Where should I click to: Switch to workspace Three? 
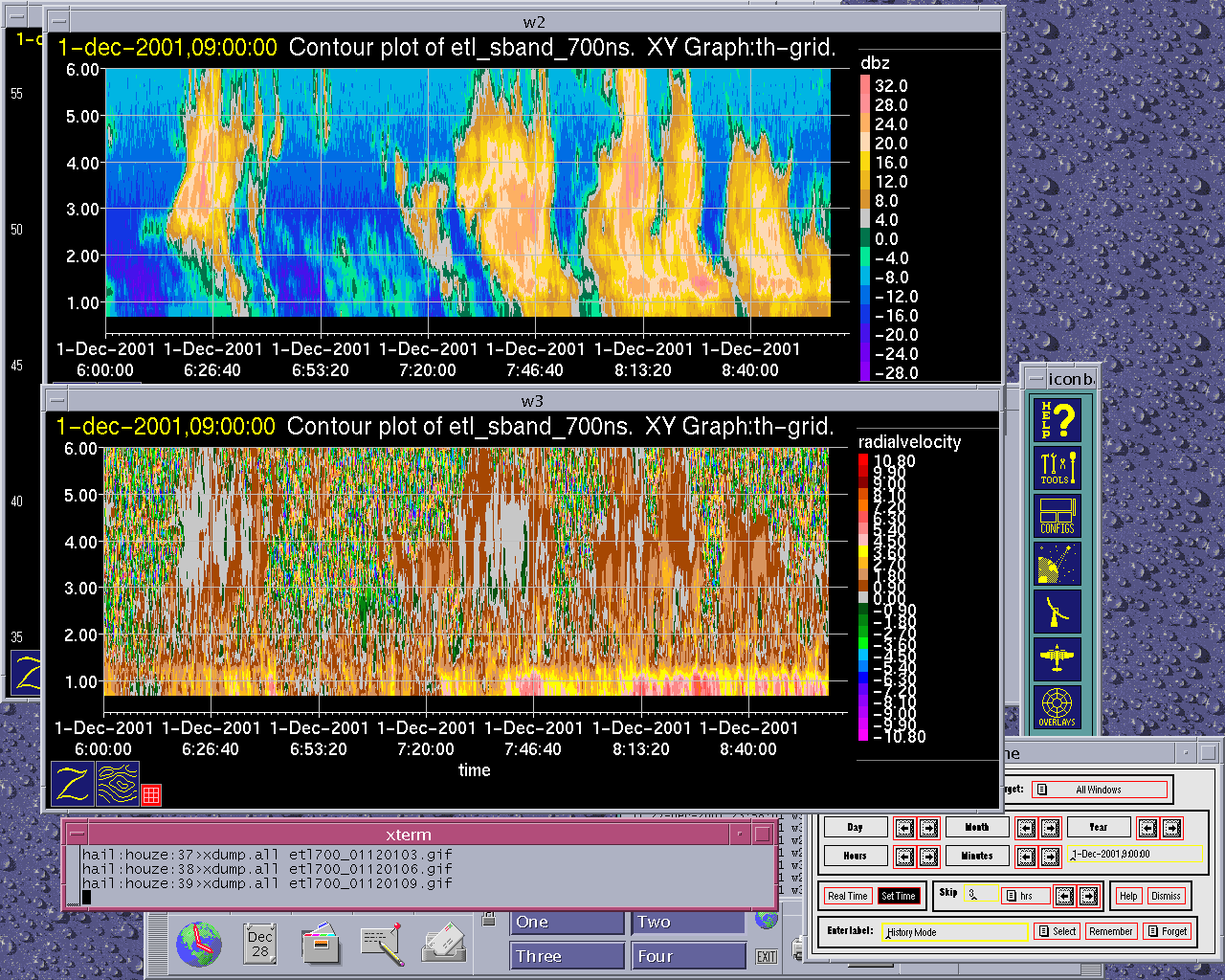(x=567, y=956)
